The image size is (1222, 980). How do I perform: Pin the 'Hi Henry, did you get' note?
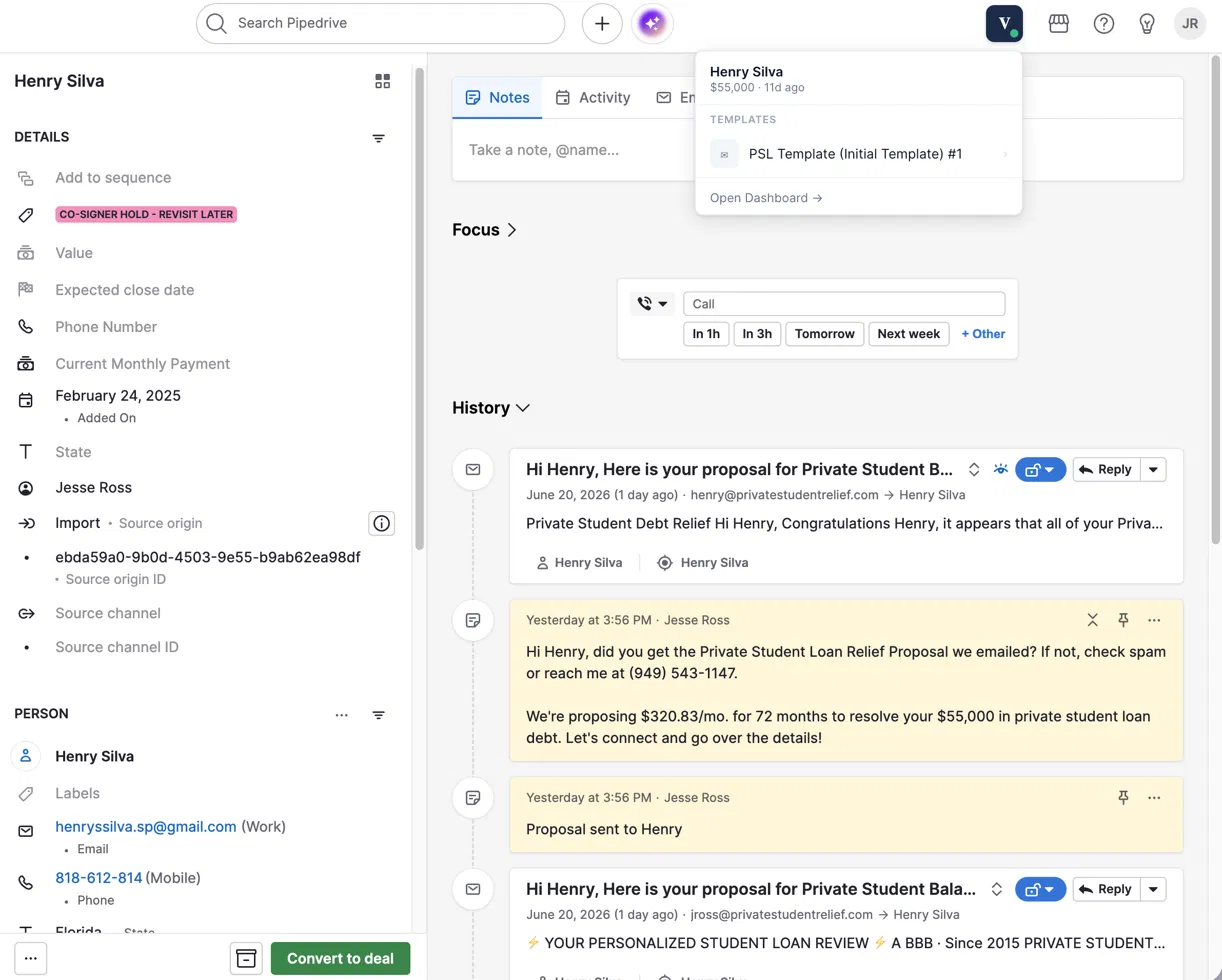pyautogui.click(x=1123, y=620)
